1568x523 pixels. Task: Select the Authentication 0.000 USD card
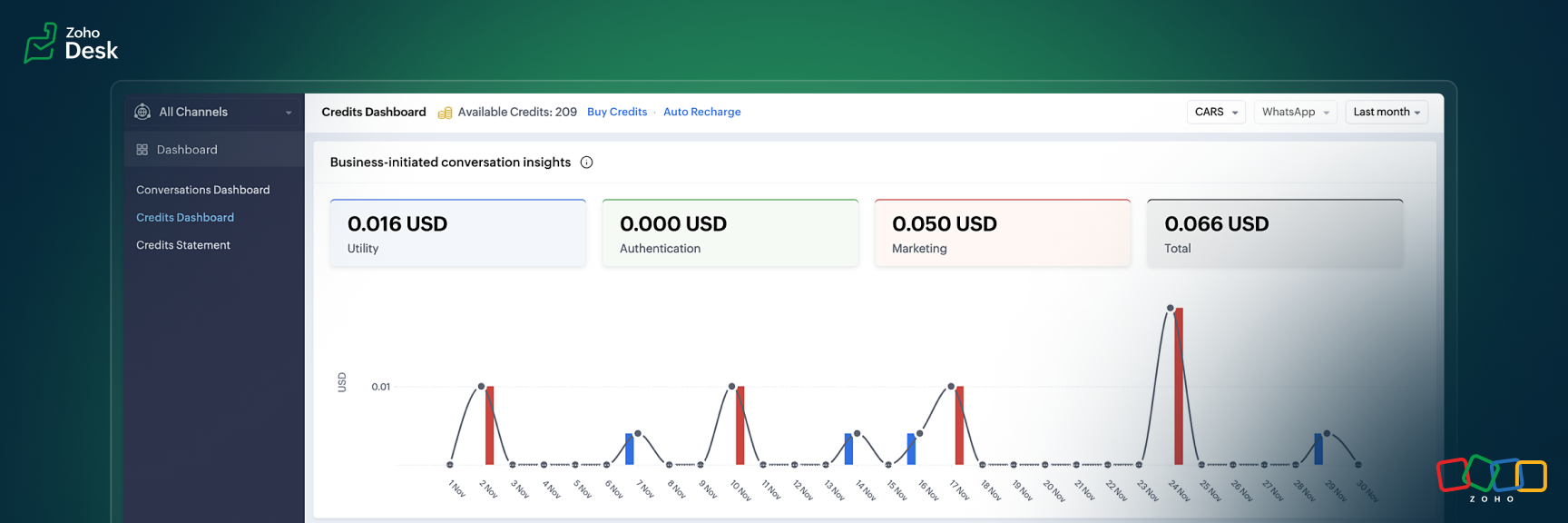click(730, 233)
